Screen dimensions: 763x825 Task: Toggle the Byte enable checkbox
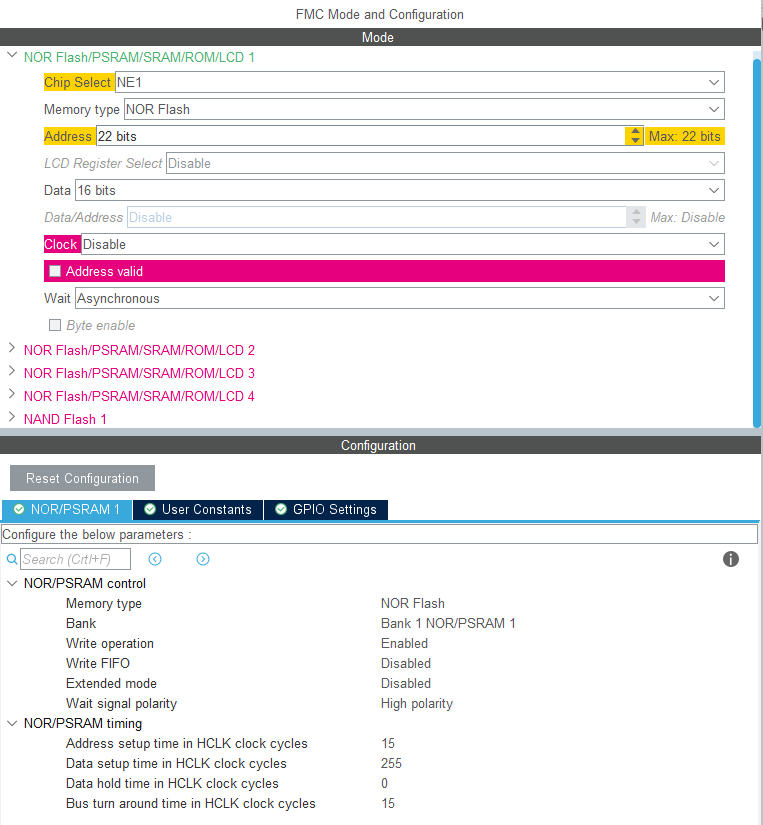(55, 325)
